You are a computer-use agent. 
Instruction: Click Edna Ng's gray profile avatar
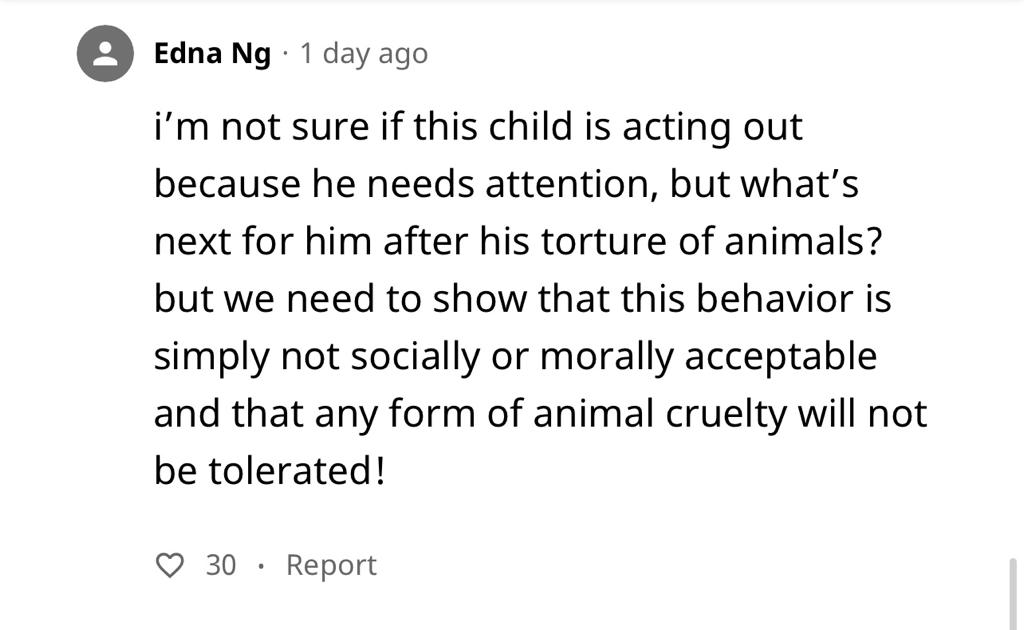[x=105, y=54]
